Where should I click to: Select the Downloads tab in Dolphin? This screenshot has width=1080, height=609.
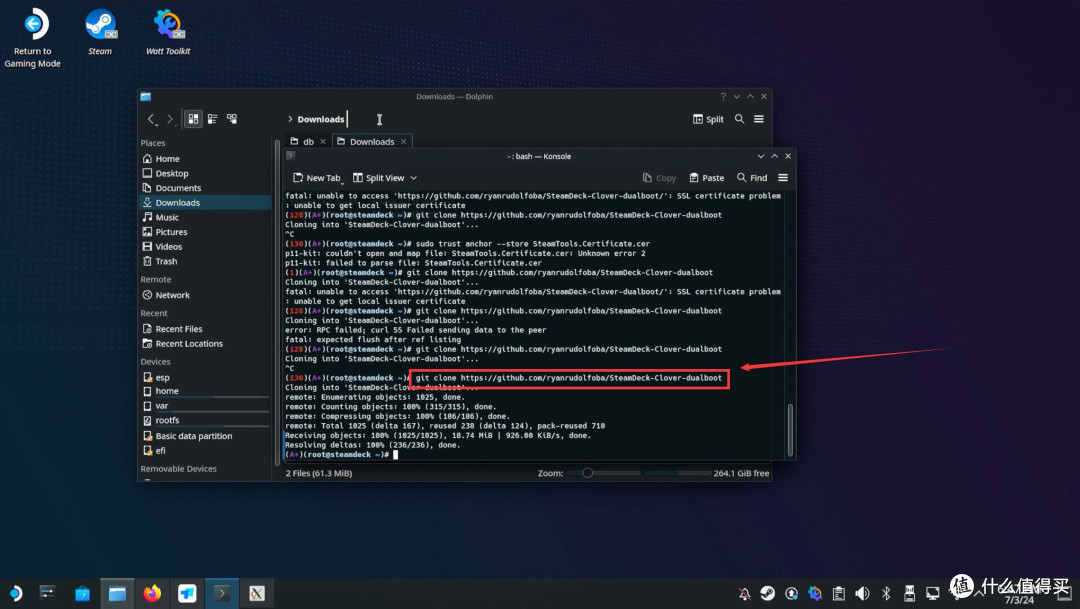(372, 141)
